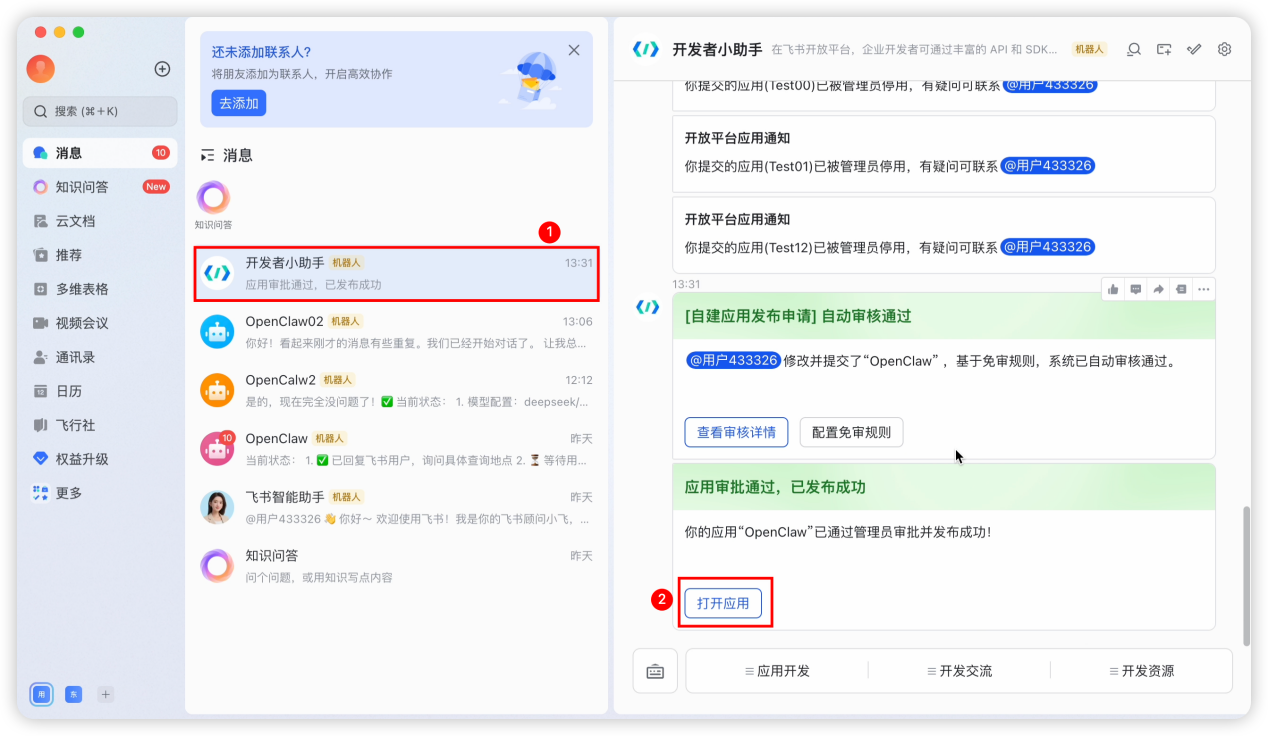
Task: Open 多维表格 from the sidebar
Action: pos(70,288)
